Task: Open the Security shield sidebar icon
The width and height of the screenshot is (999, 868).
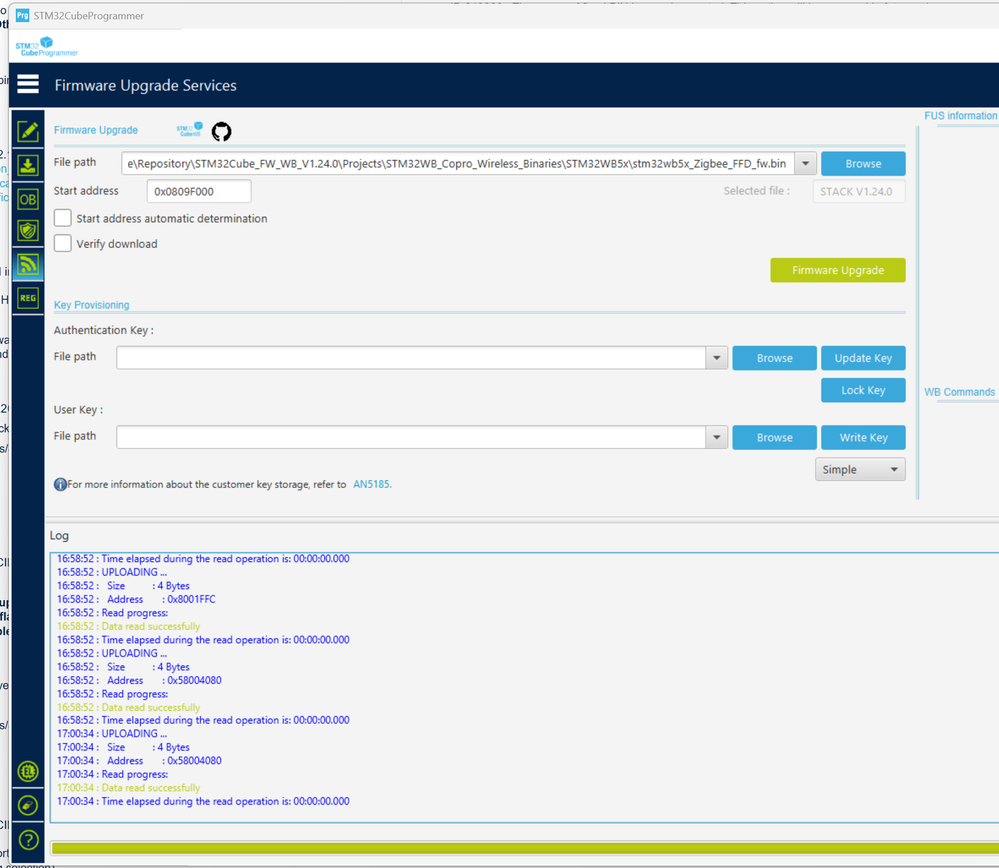Action: point(28,231)
